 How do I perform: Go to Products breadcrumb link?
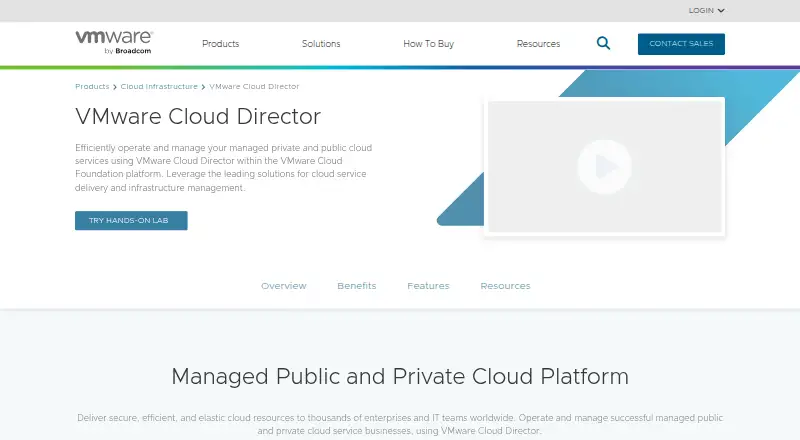92,87
